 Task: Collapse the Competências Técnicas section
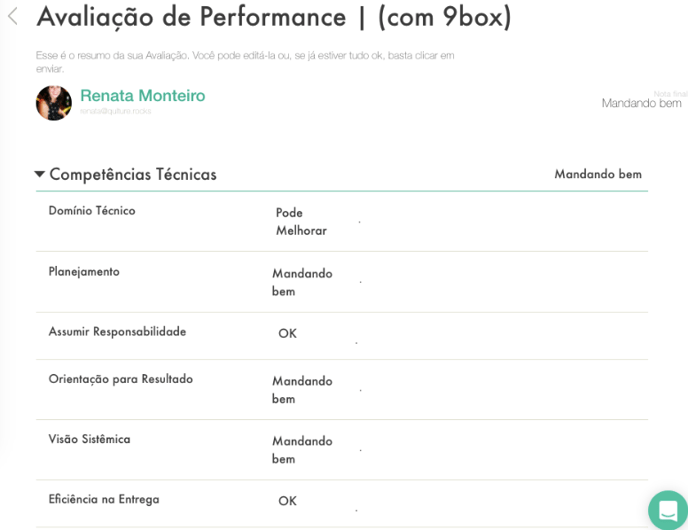(40, 174)
